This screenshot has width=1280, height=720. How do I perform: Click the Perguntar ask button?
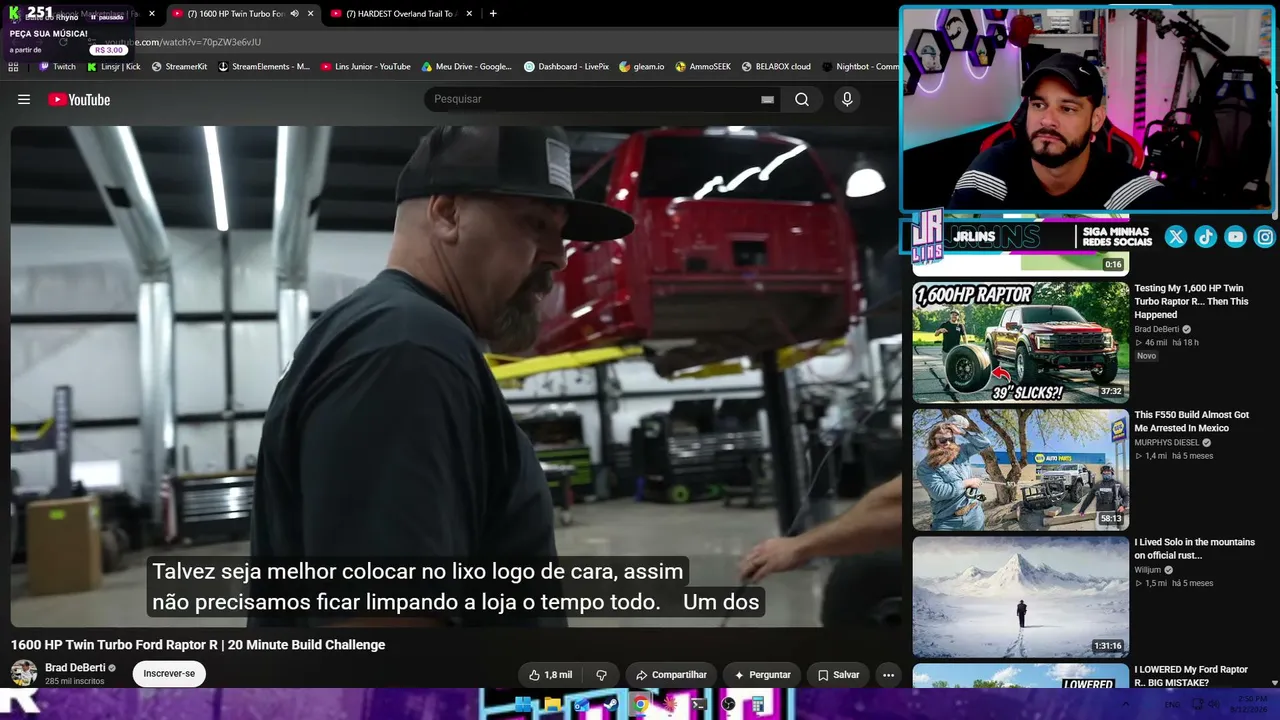pos(762,675)
